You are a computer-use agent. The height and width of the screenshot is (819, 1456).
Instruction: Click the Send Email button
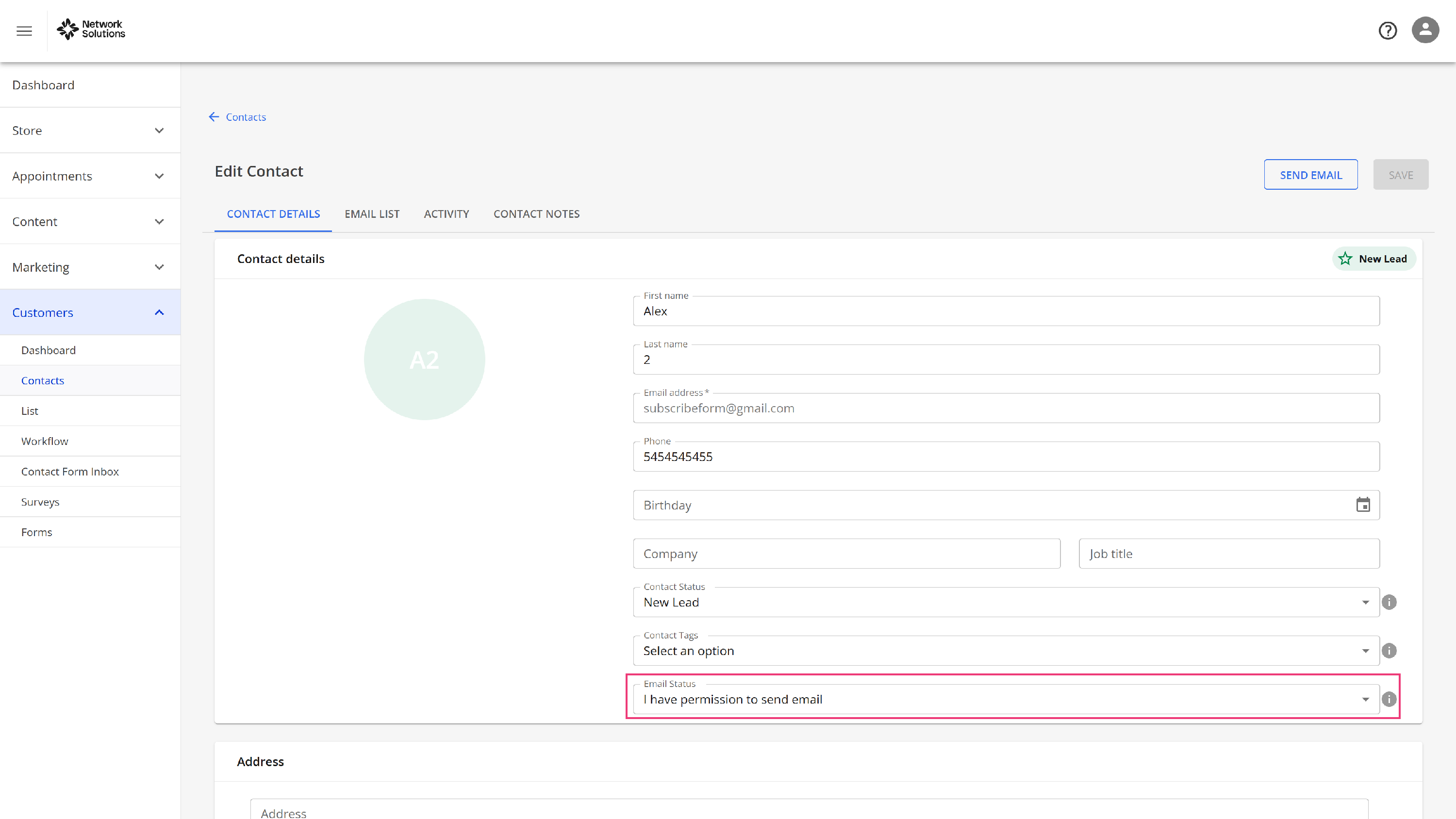pyautogui.click(x=1311, y=175)
